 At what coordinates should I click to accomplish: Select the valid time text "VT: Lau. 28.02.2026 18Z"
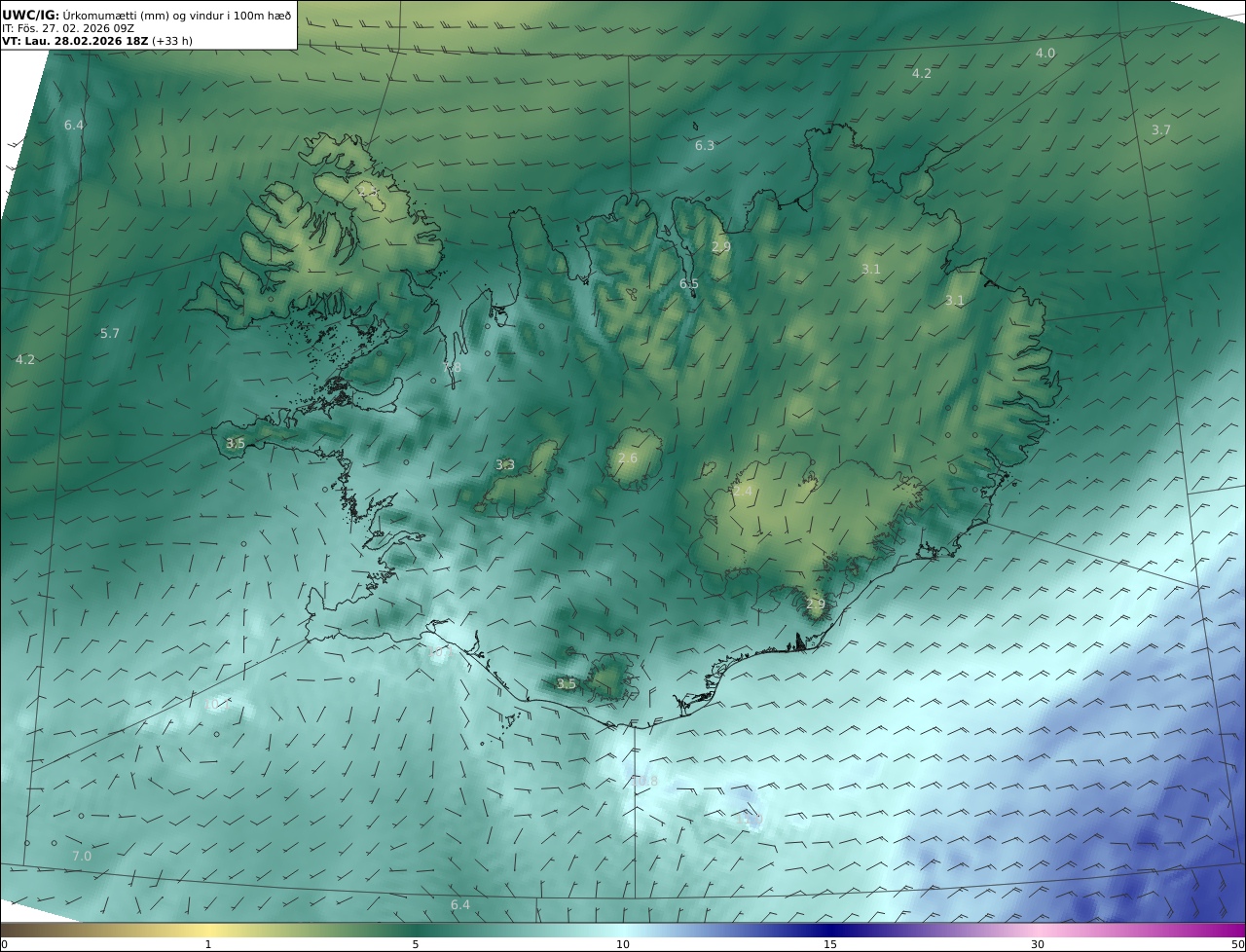click(75, 42)
